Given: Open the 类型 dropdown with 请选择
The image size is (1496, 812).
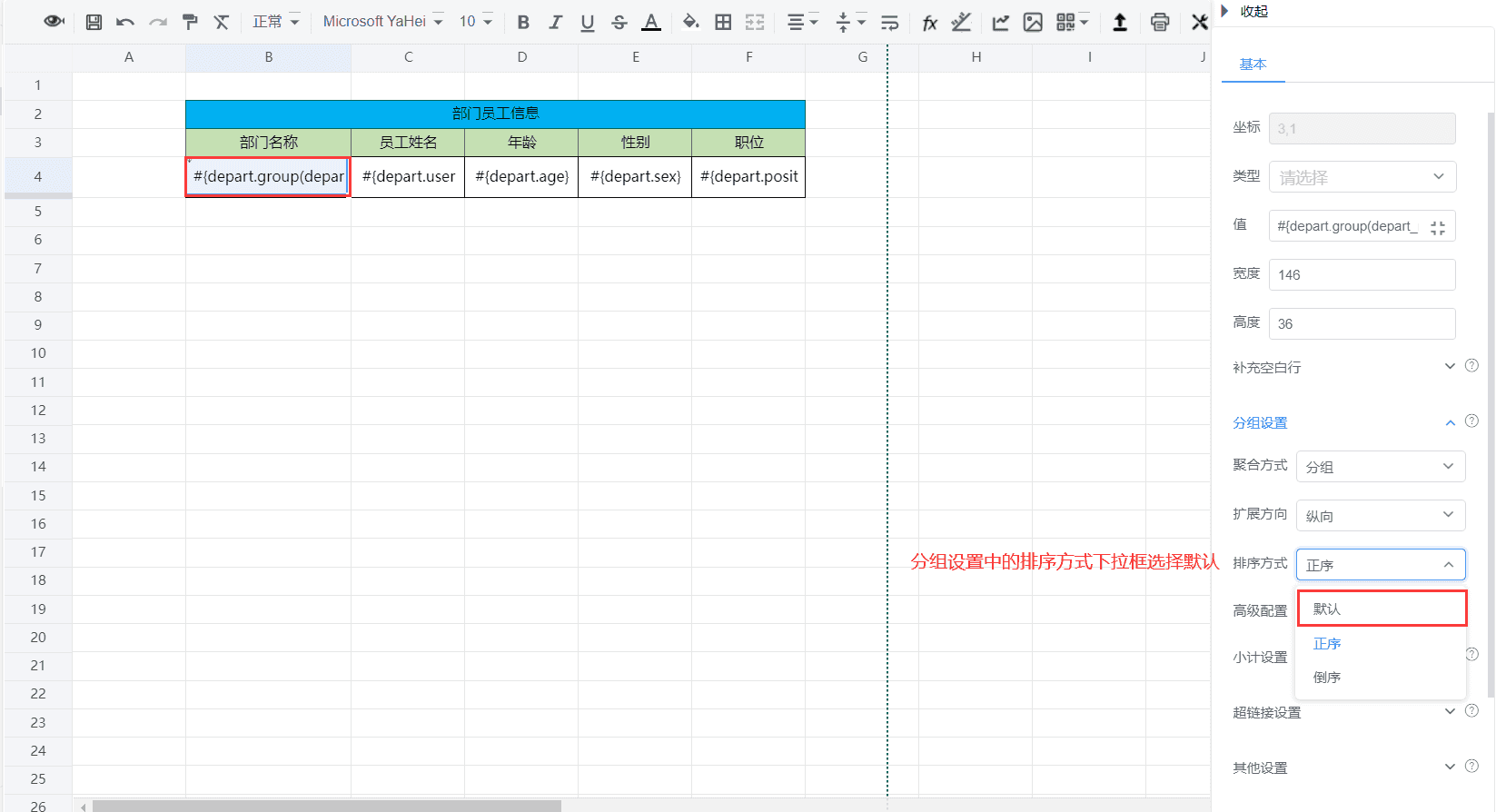Looking at the screenshot, I should coord(1362,177).
